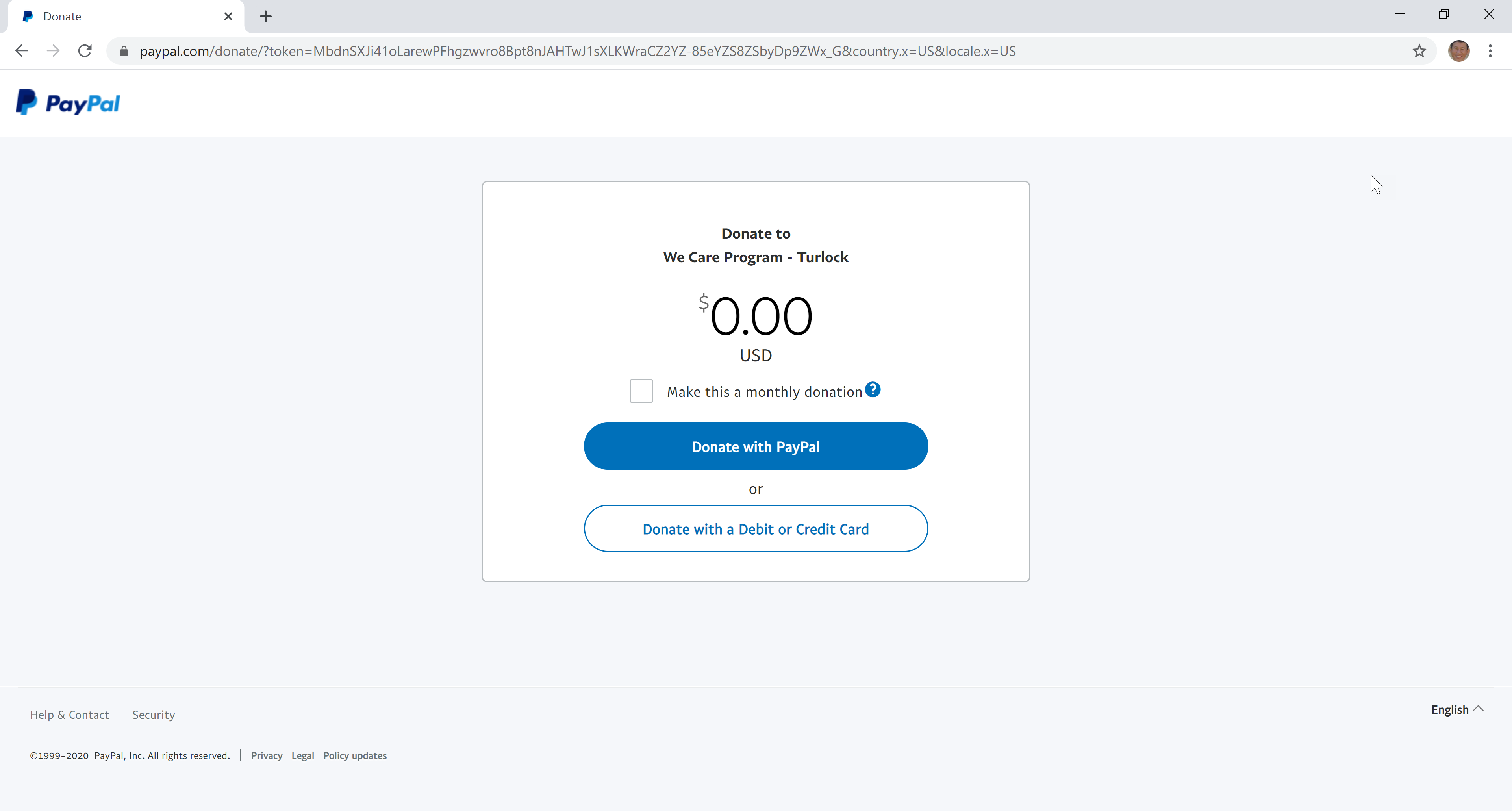This screenshot has width=1512, height=811.
Task: Click Donate with PayPal button
Action: 756,446
